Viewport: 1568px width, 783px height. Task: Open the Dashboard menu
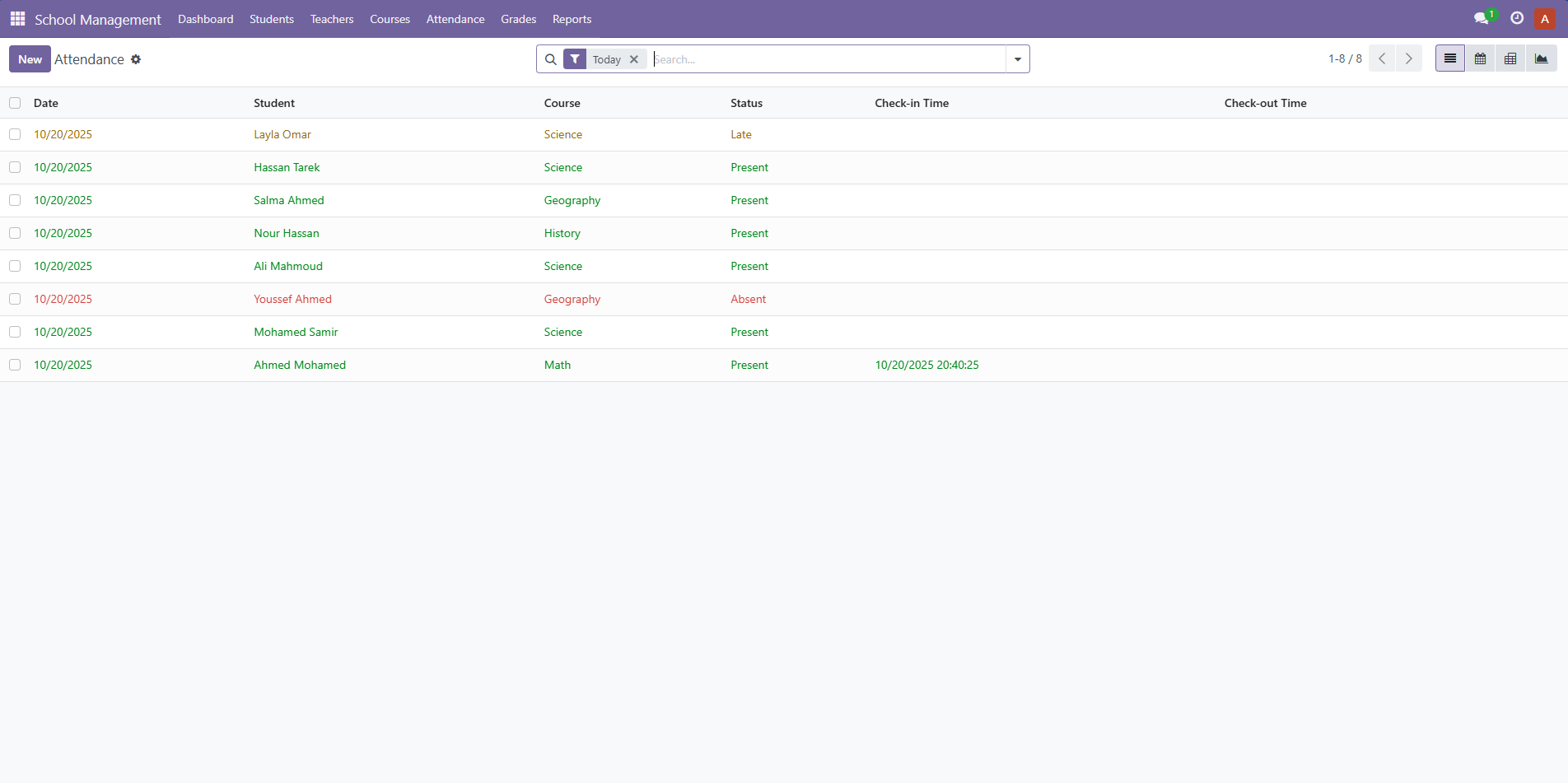tap(206, 19)
